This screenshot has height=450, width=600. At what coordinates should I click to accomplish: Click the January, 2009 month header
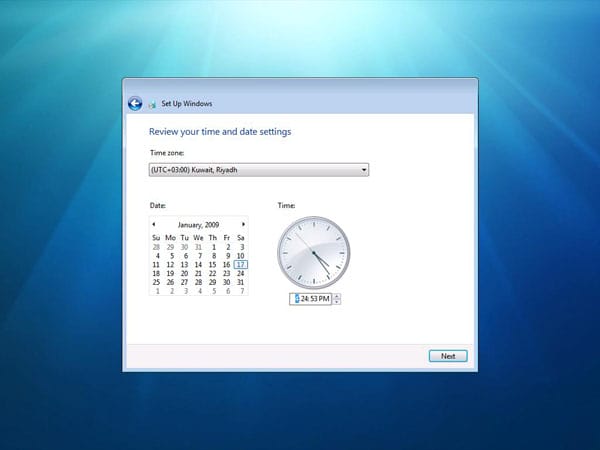pos(198,224)
